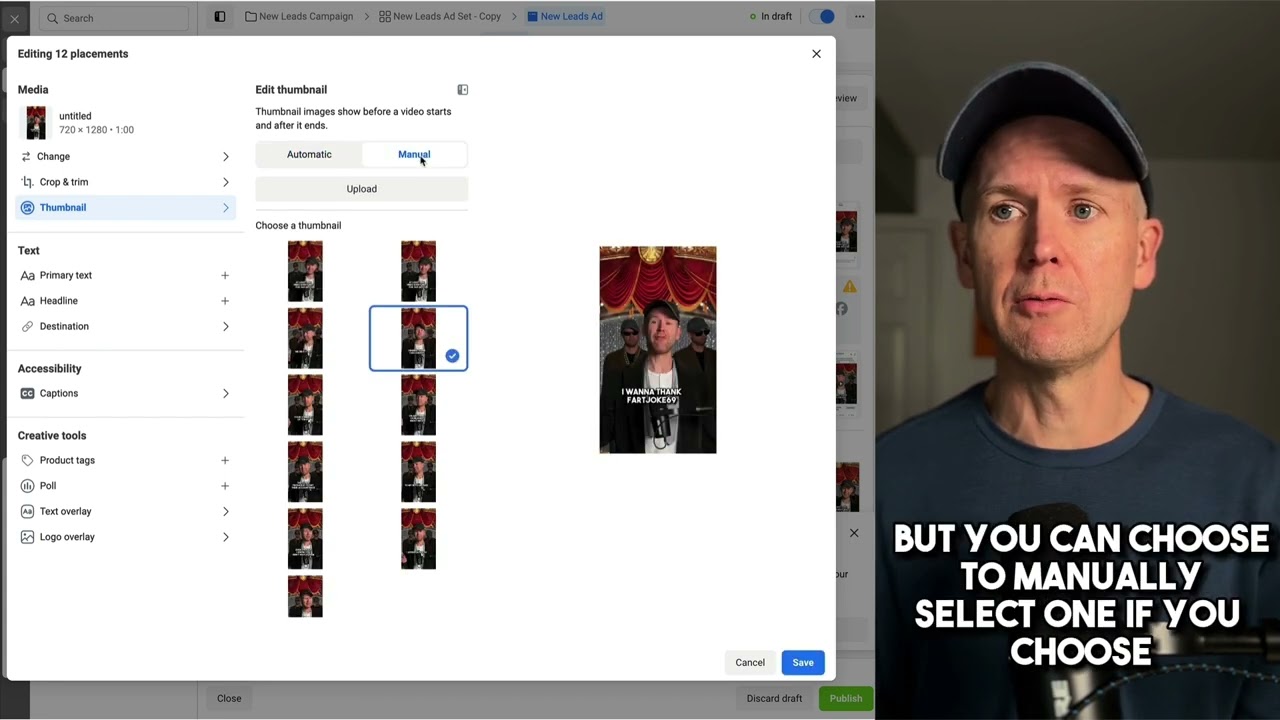The height and width of the screenshot is (720, 1280).
Task: Click the Text overlay icon
Action: pos(27,511)
